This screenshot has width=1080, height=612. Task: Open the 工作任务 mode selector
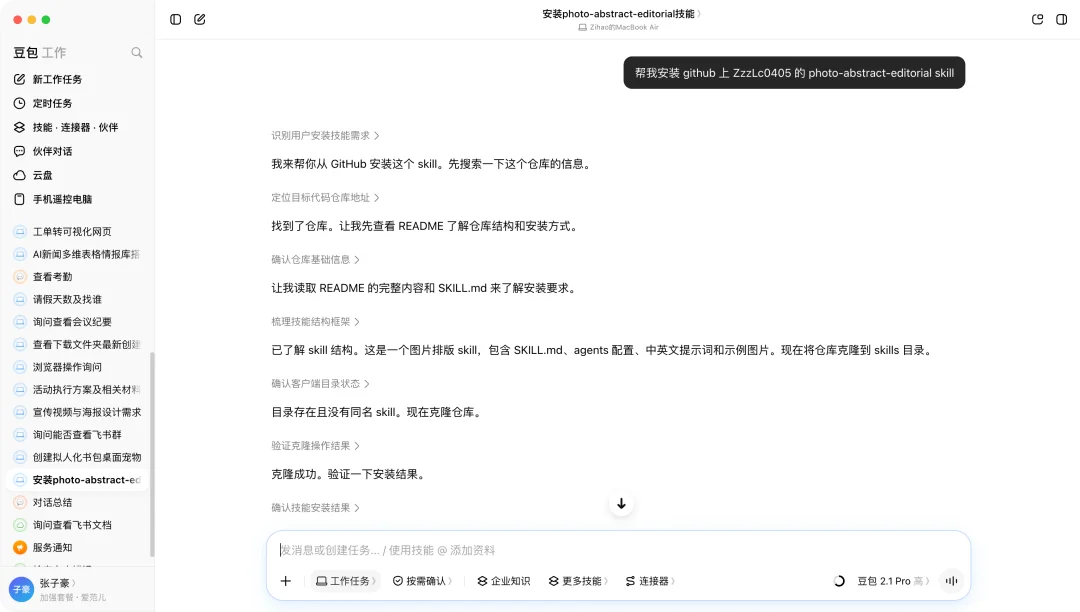346,581
